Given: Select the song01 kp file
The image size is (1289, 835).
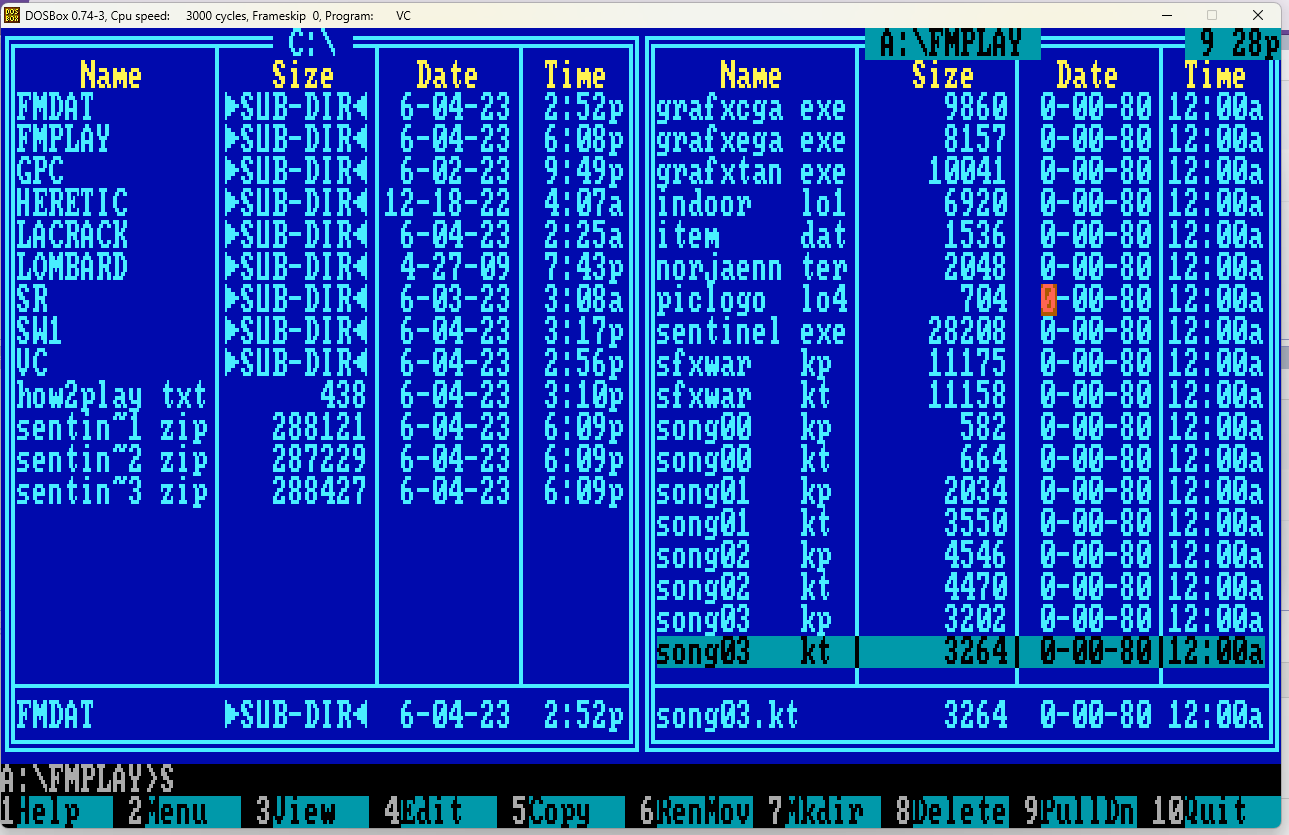Looking at the screenshot, I should (x=960, y=491).
